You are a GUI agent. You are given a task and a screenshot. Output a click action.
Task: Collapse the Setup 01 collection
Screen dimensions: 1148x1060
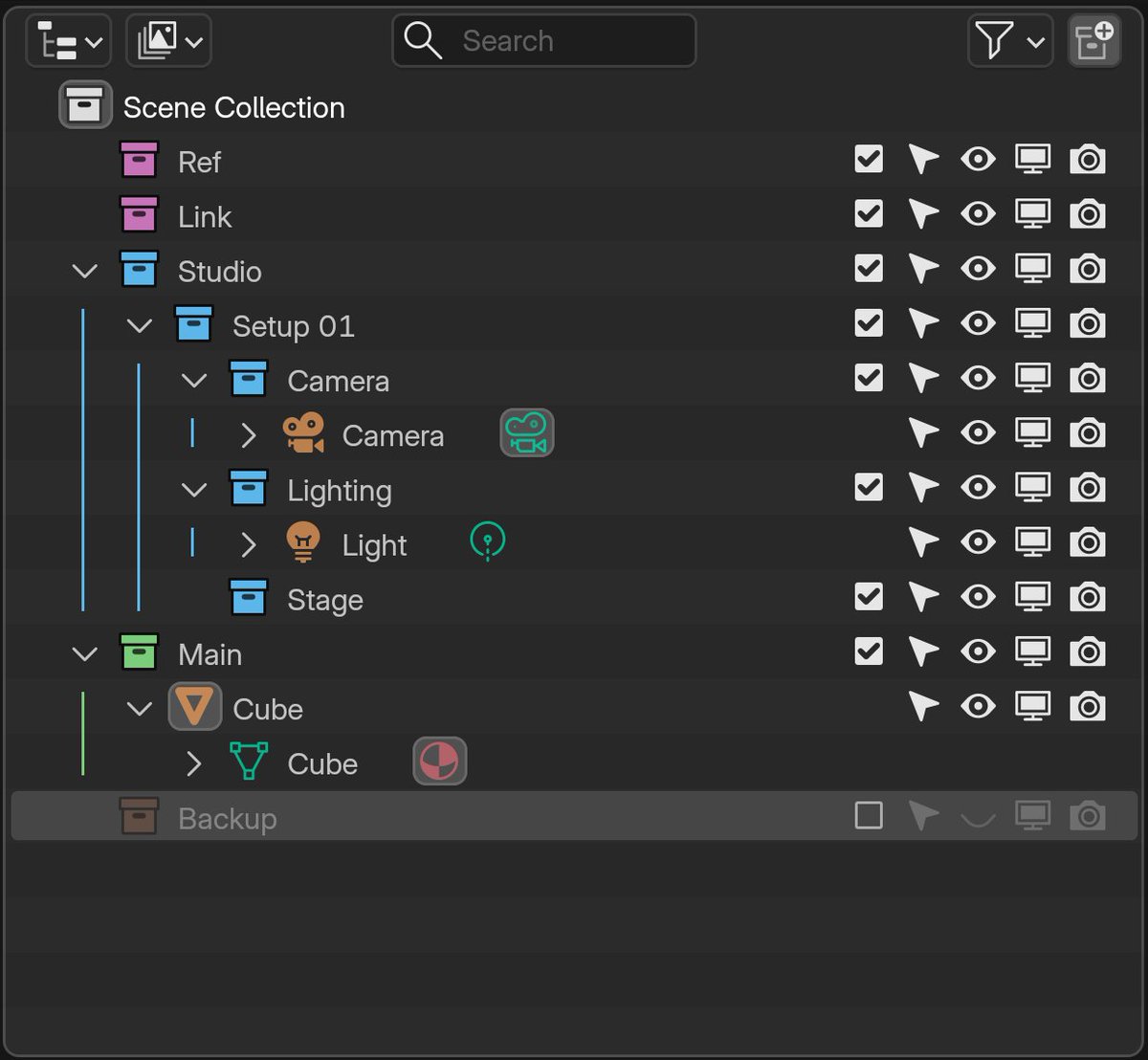tap(140, 326)
